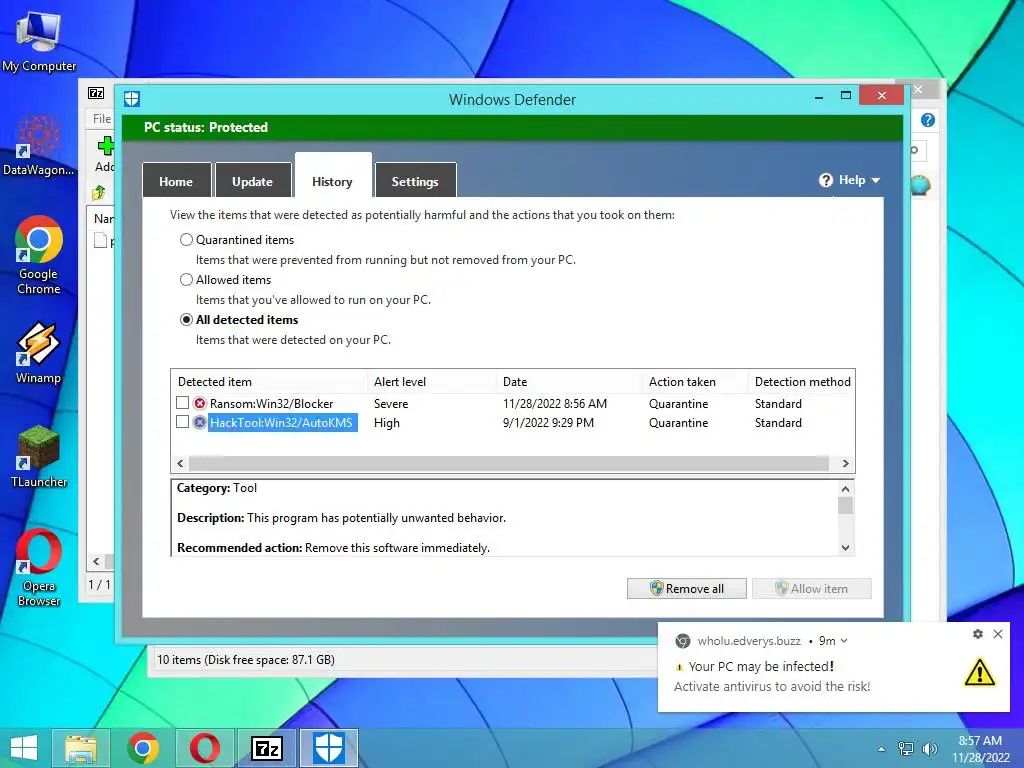Click the 7-Zip list scroll left arrow

(97, 561)
